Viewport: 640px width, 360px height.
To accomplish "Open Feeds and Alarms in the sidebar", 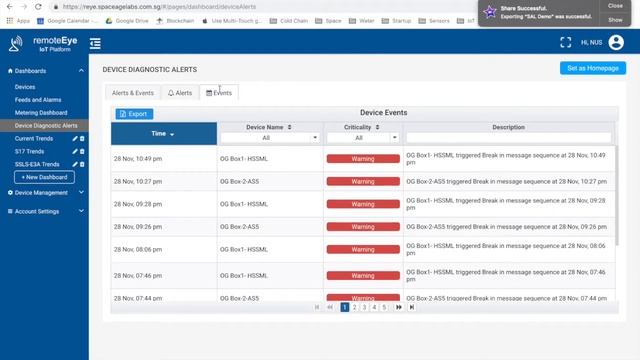I will tap(38, 100).
